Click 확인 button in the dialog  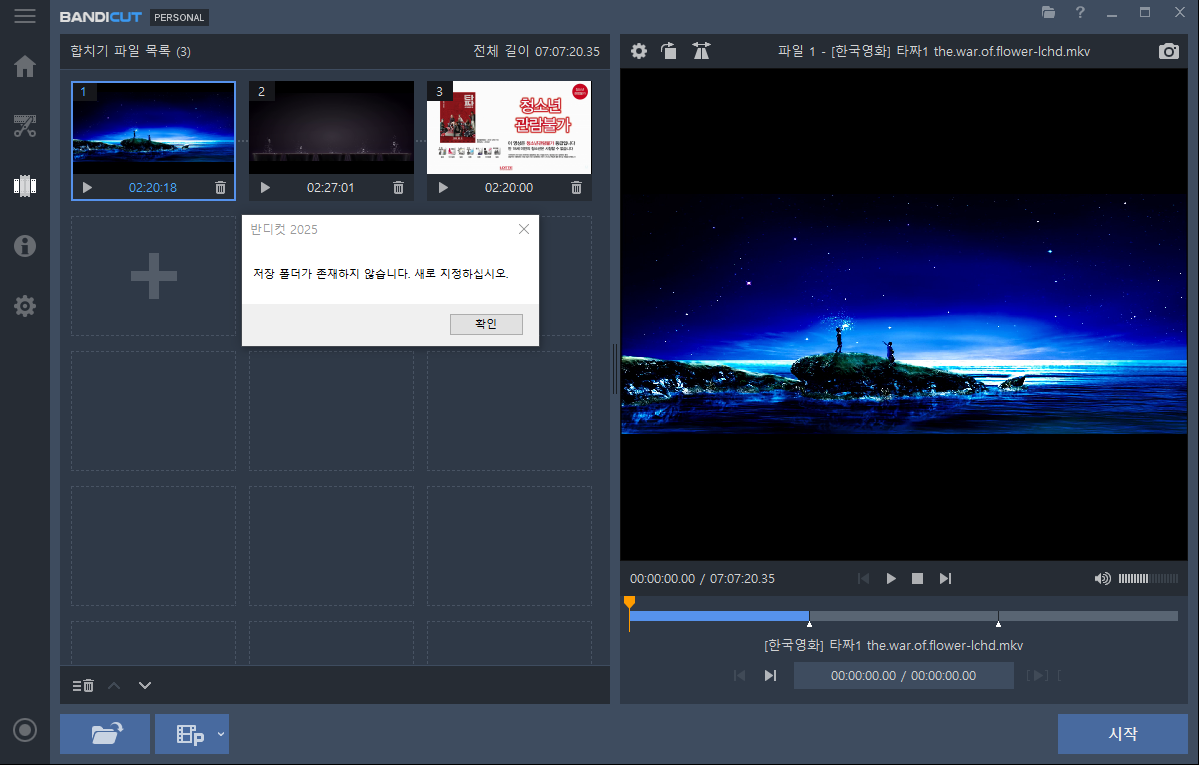tap(486, 324)
